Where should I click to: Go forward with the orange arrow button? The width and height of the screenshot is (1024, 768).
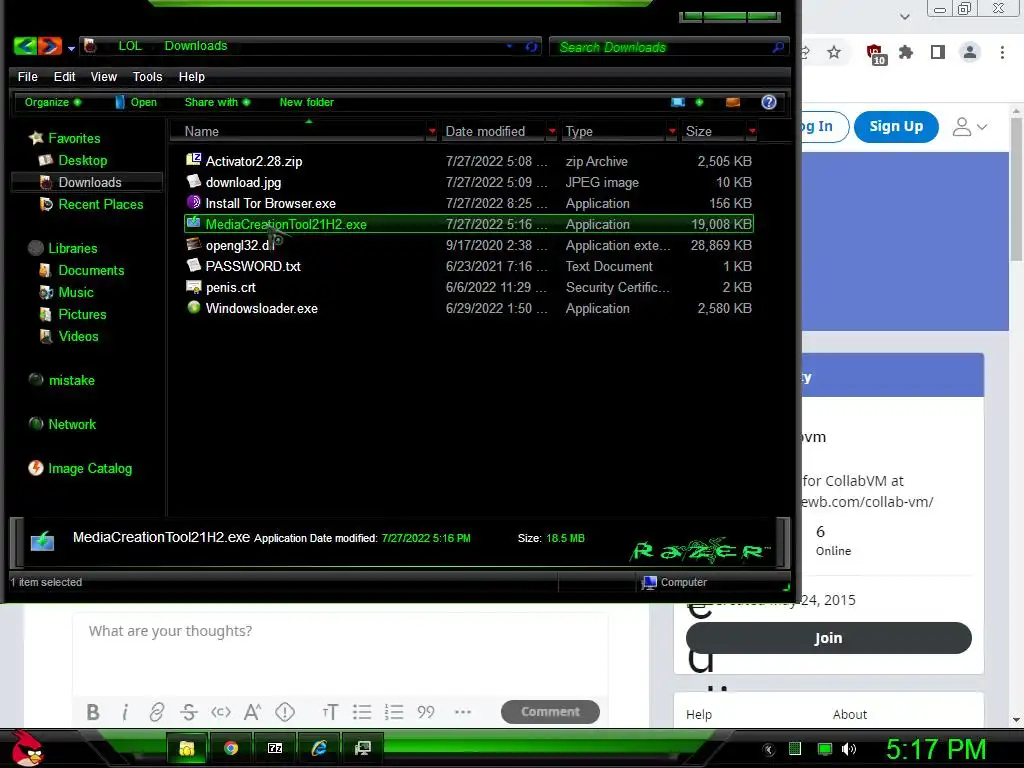coord(50,46)
